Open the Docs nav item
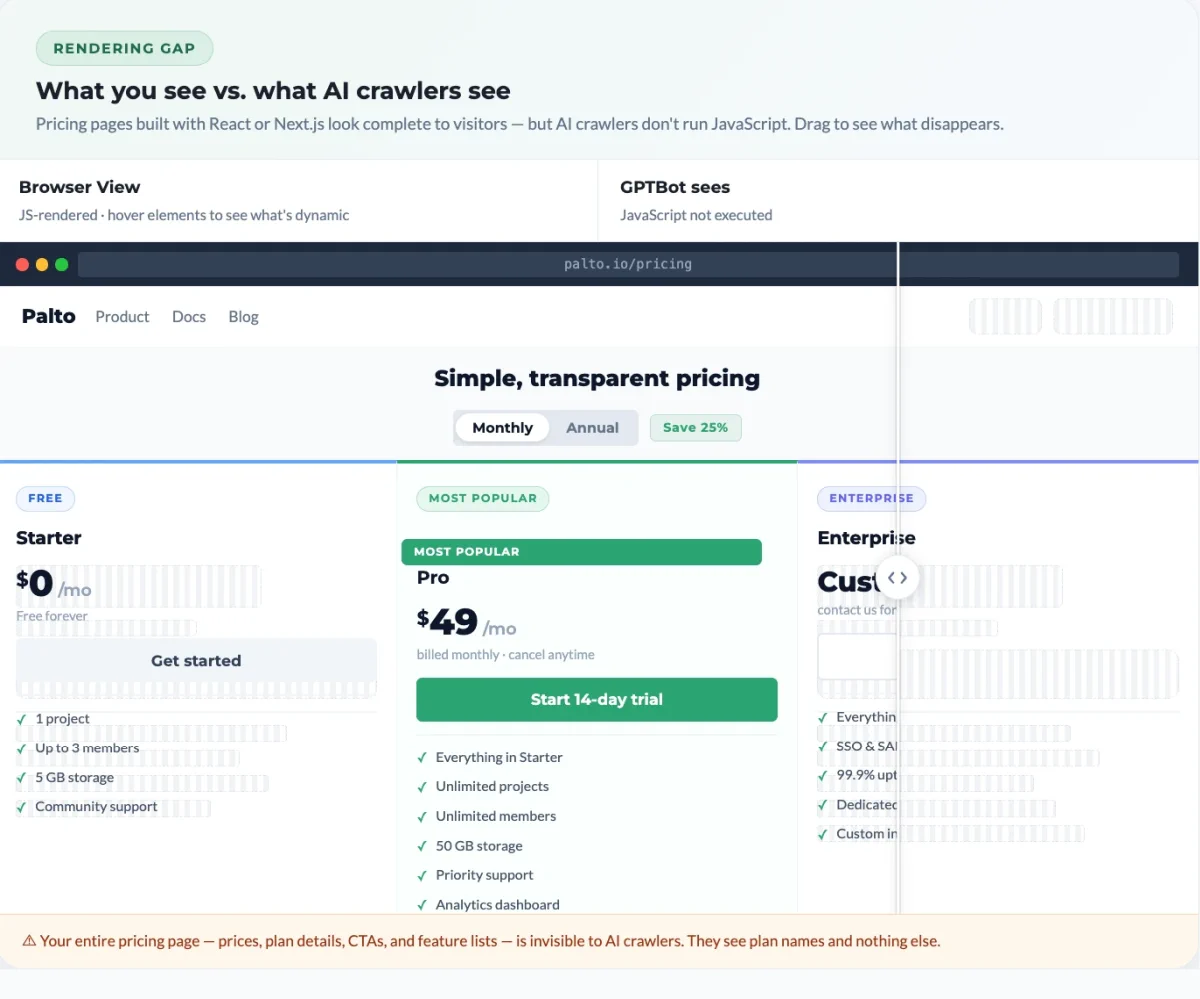The height and width of the screenshot is (999, 1200). (x=189, y=316)
